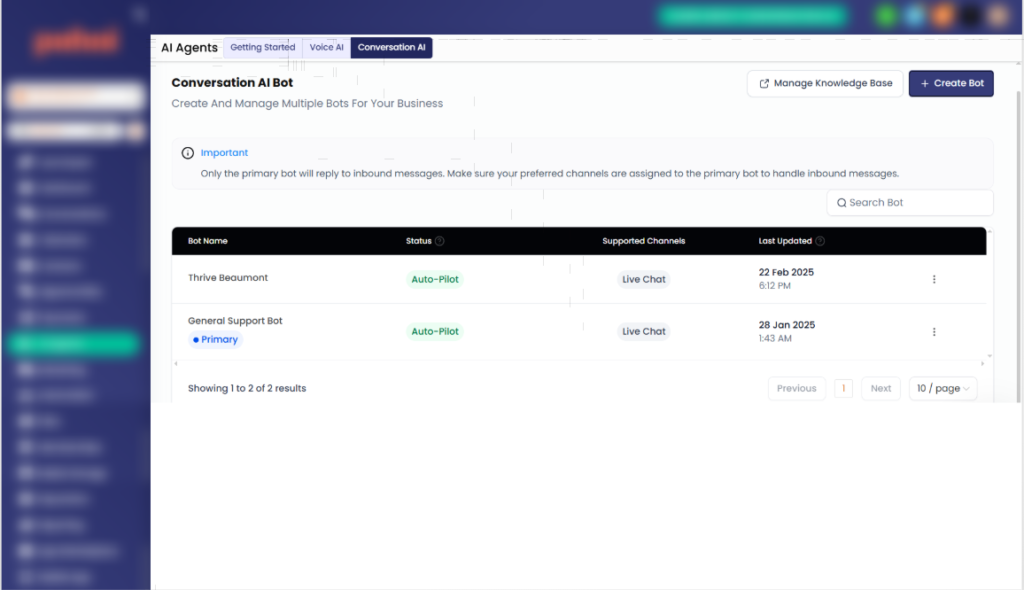Go to Previous results page
The width and height of the screenshot is (1024, 590).
[796, 388]
